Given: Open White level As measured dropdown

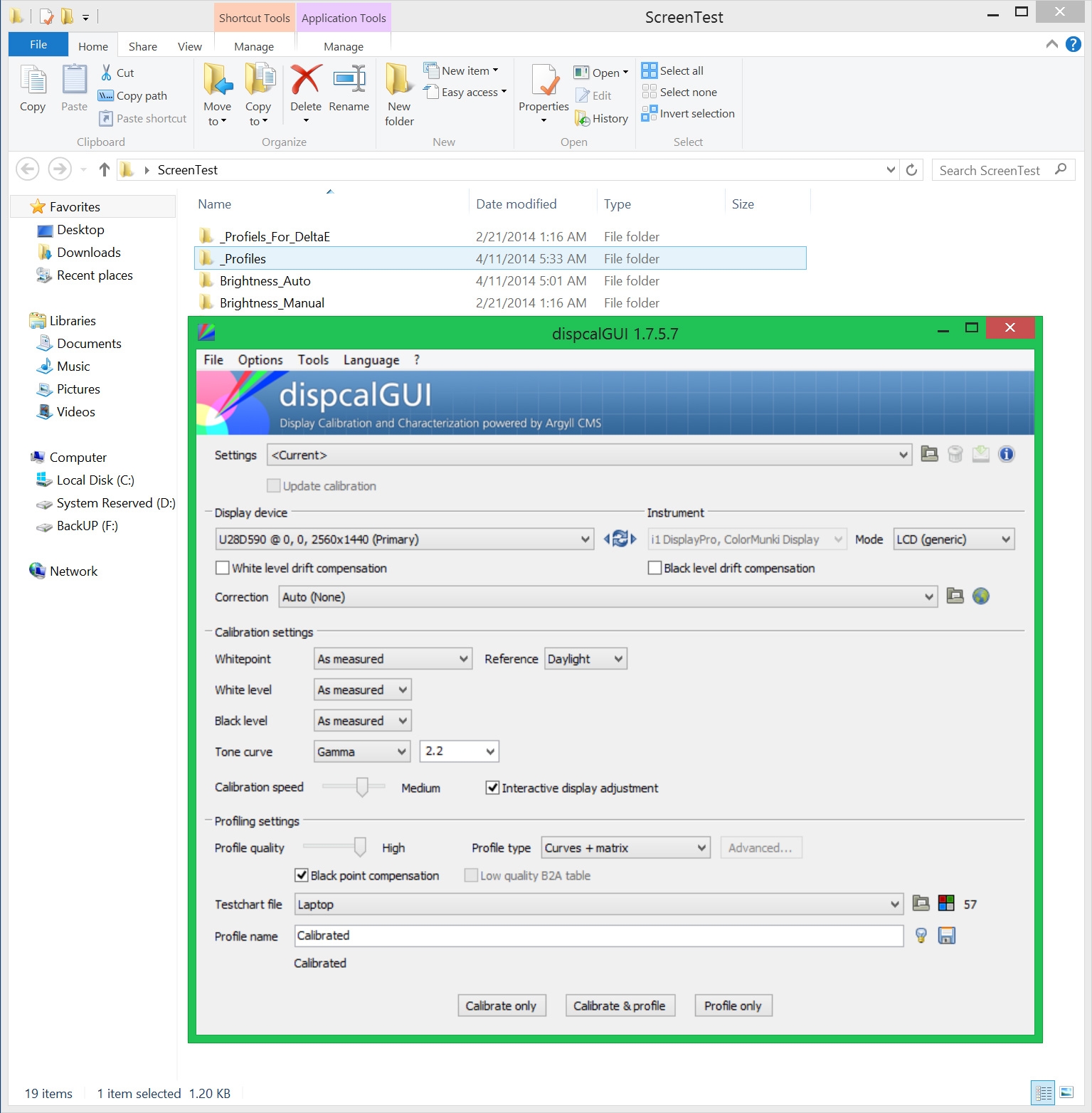Looking at the screenshot, I should tap(363, 689).
